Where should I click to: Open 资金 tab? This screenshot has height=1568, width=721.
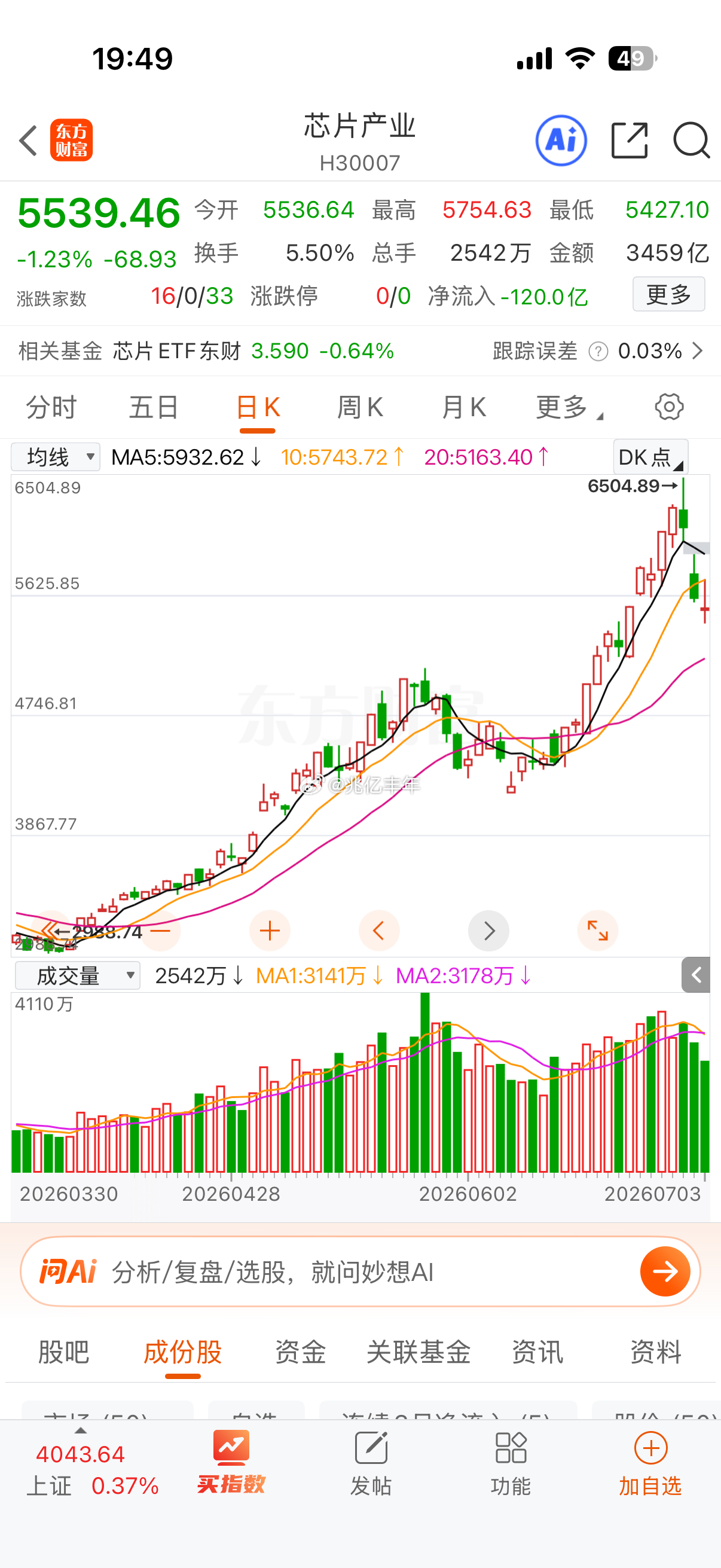click(x=301, y=1352)
